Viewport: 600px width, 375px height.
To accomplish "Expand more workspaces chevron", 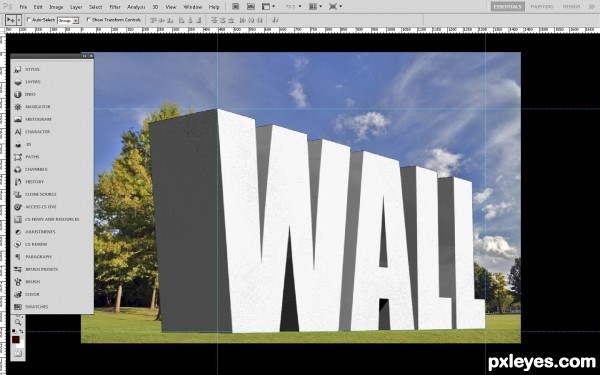I will (591, 7).
